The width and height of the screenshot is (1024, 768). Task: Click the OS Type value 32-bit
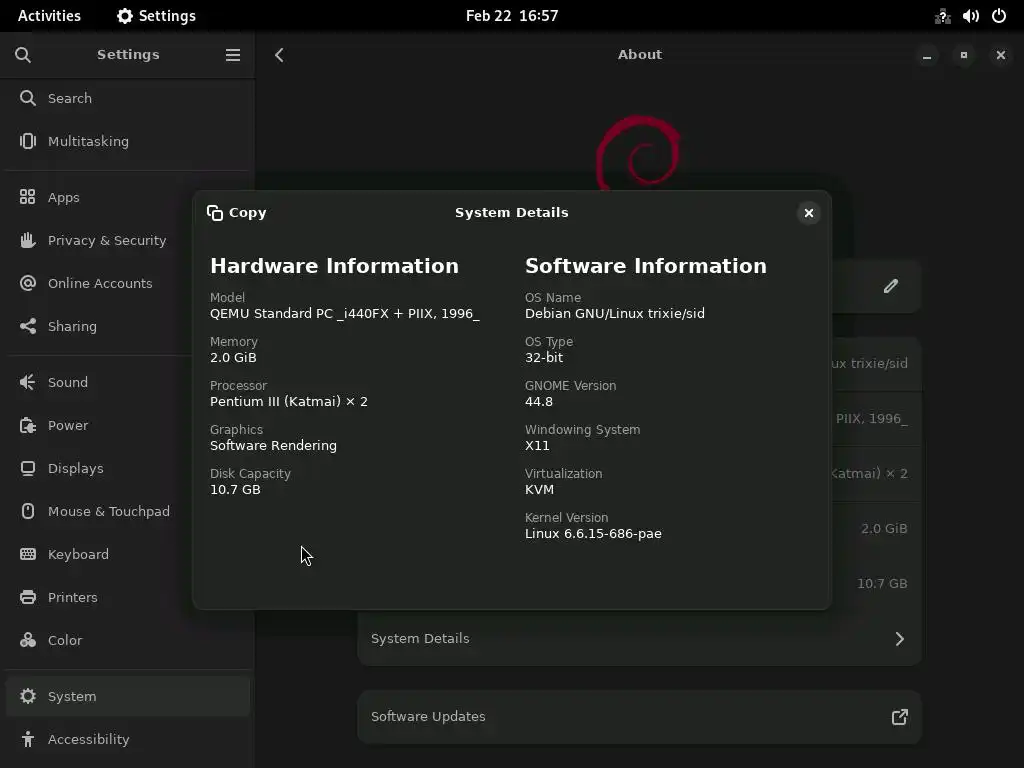pyautogui.click(x=544, y=358)
